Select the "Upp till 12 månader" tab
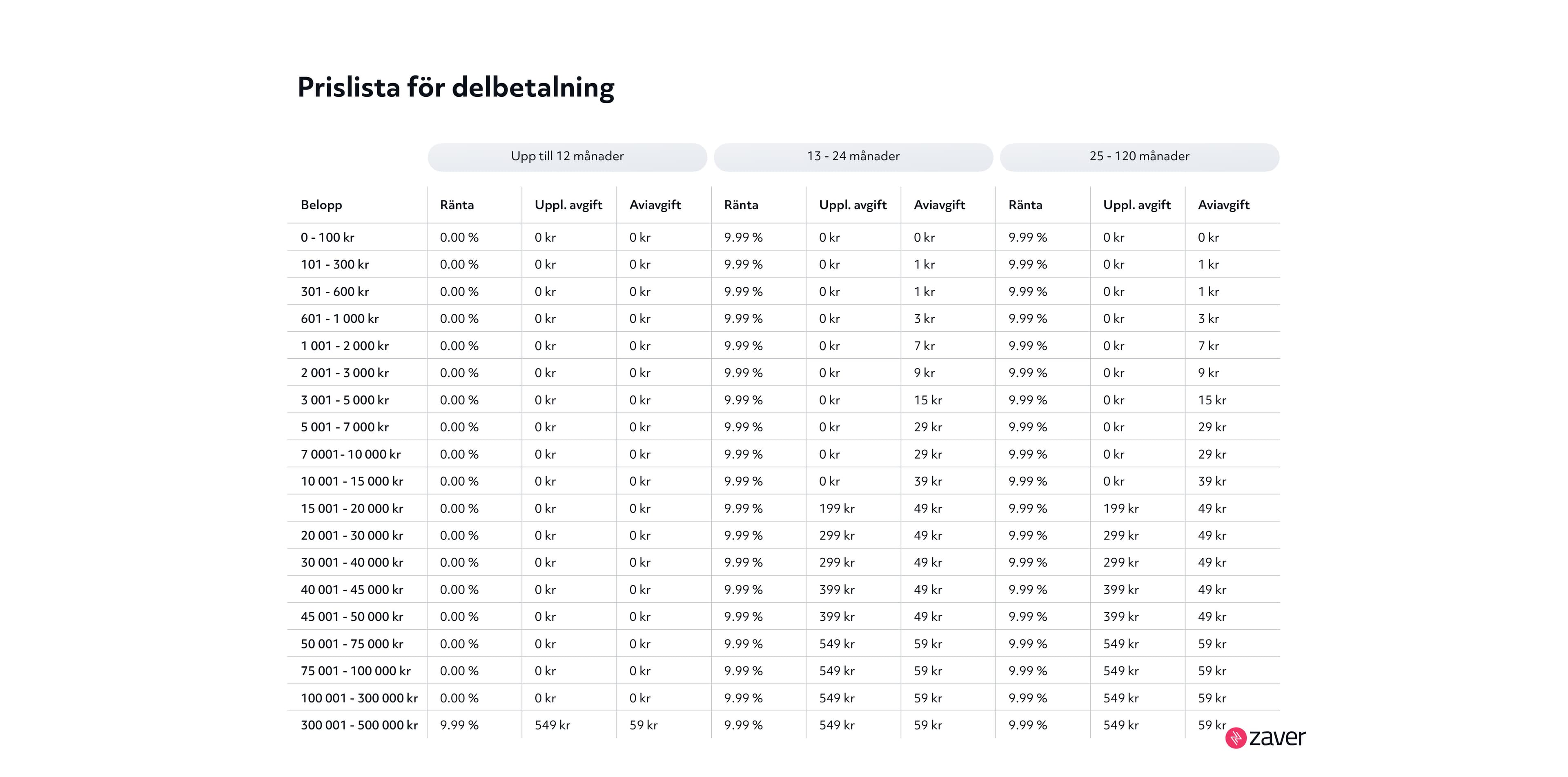This screenshot has width=1568, height=777. coord(567,156)
